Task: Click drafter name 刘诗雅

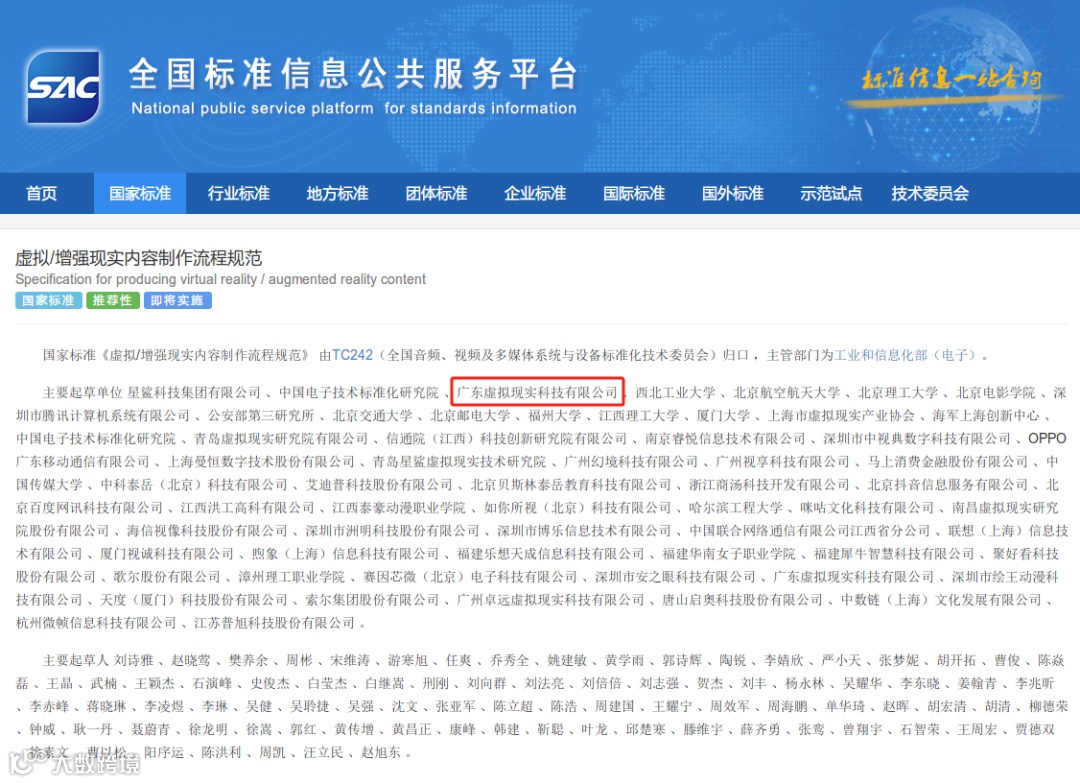Action: 134,660
